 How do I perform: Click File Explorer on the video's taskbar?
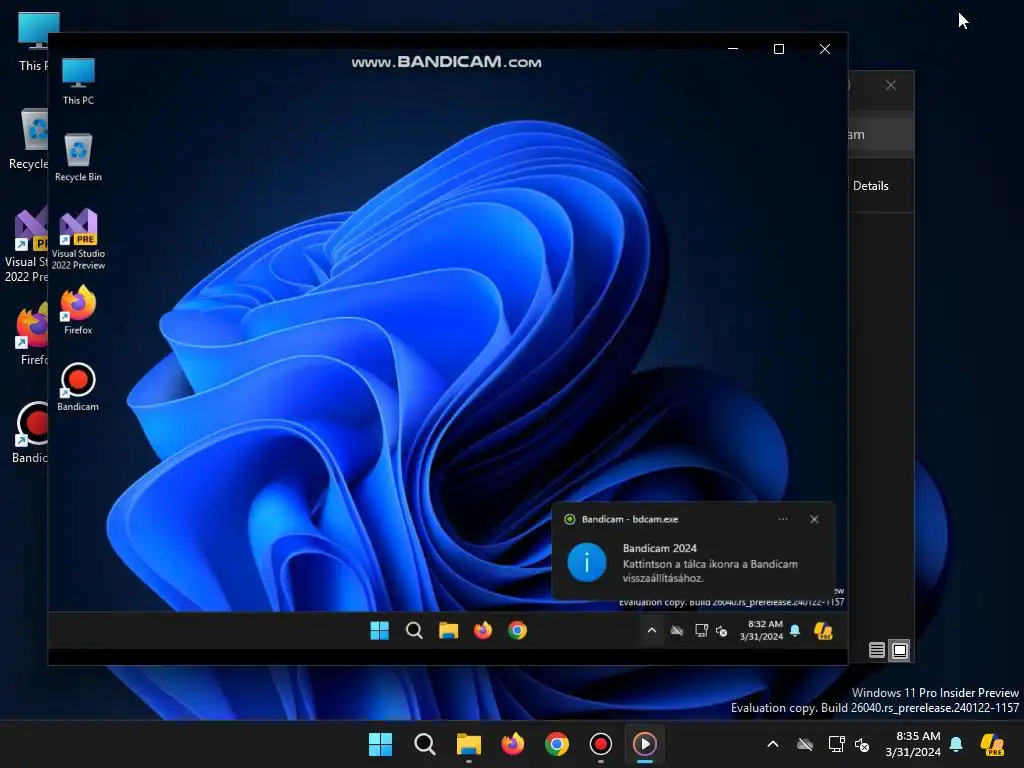pos(449,630)
